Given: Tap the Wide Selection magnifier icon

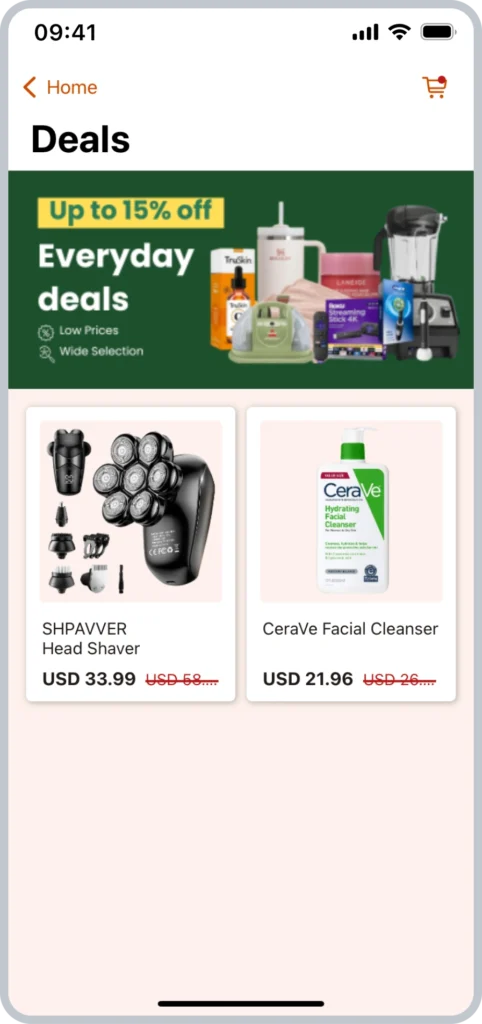Looking at the screenshot, I should [x=46, y=353].
